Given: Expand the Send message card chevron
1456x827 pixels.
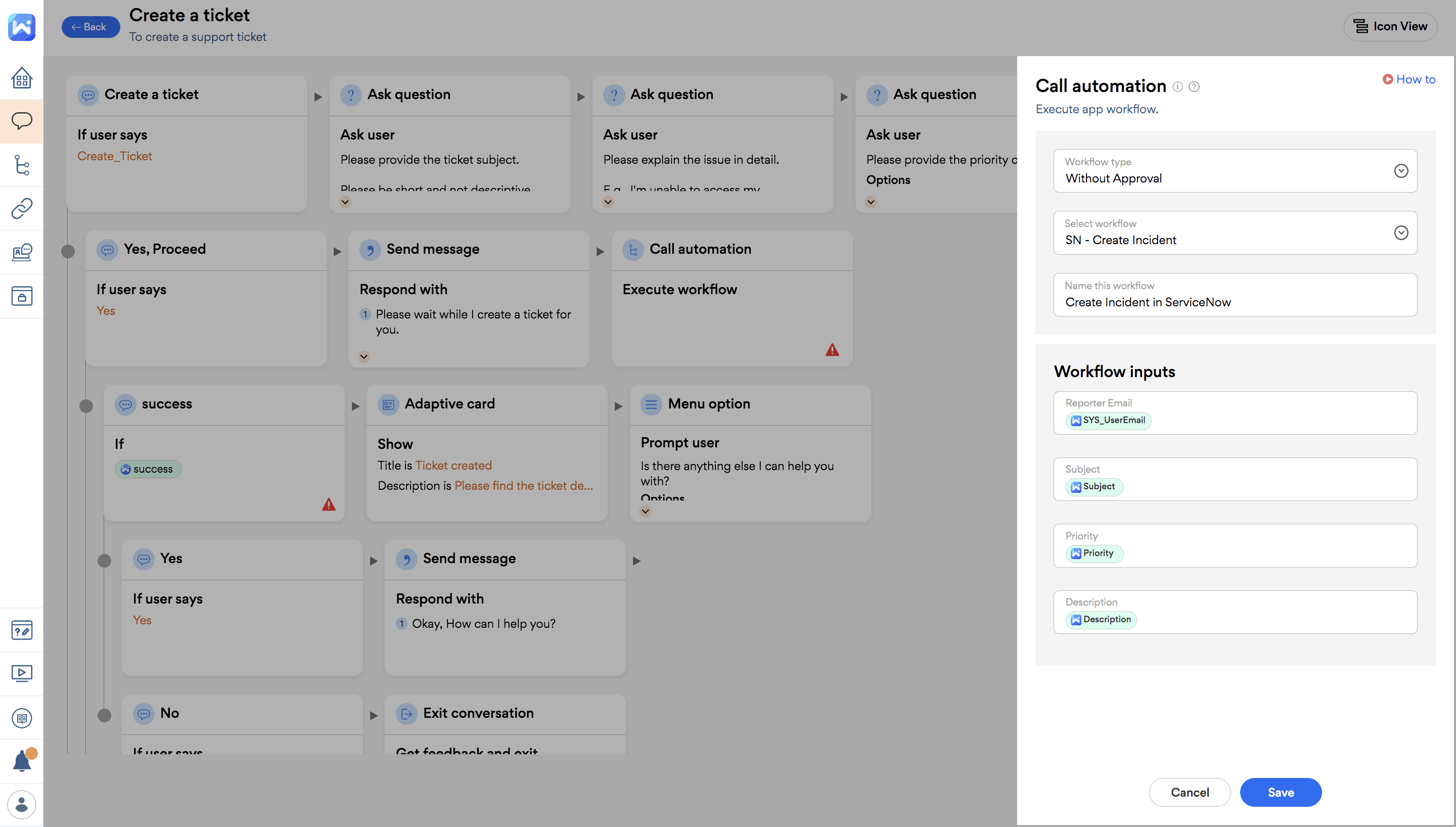Looking at the screenshot, I should point(364,357).
